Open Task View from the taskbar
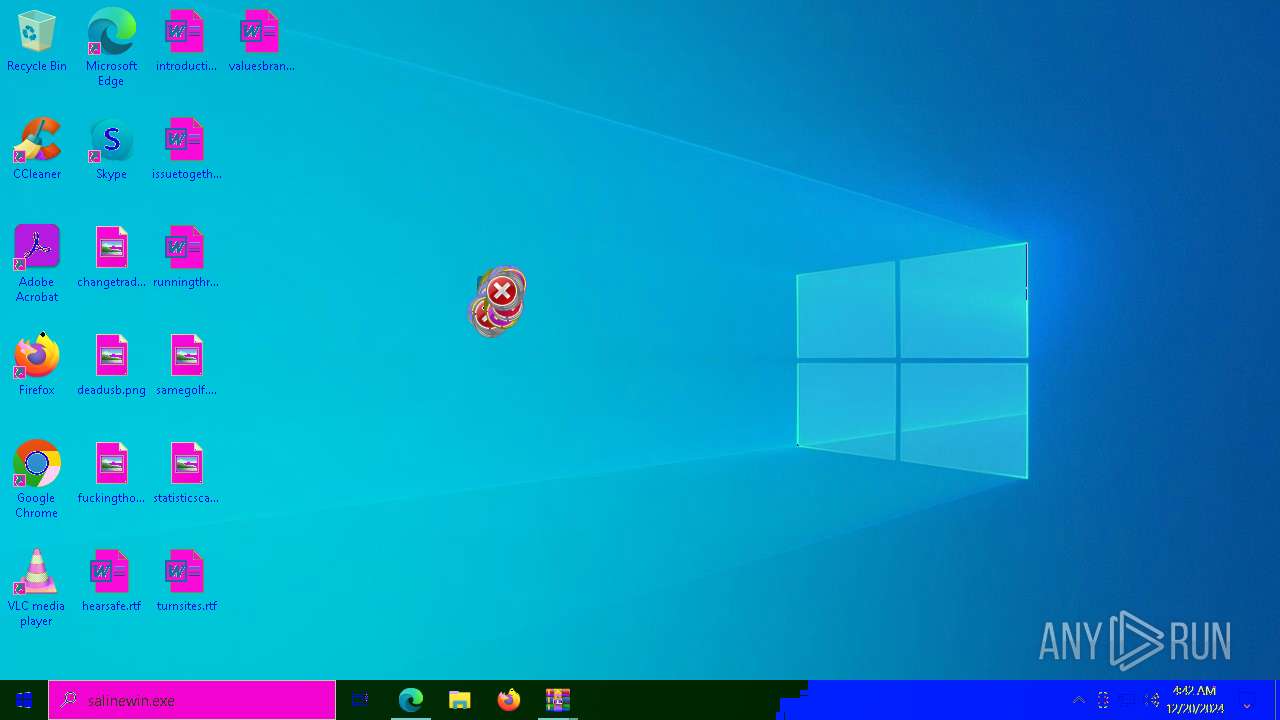The width and height of the screenshot is (1280, 720). tap(360, 700)
